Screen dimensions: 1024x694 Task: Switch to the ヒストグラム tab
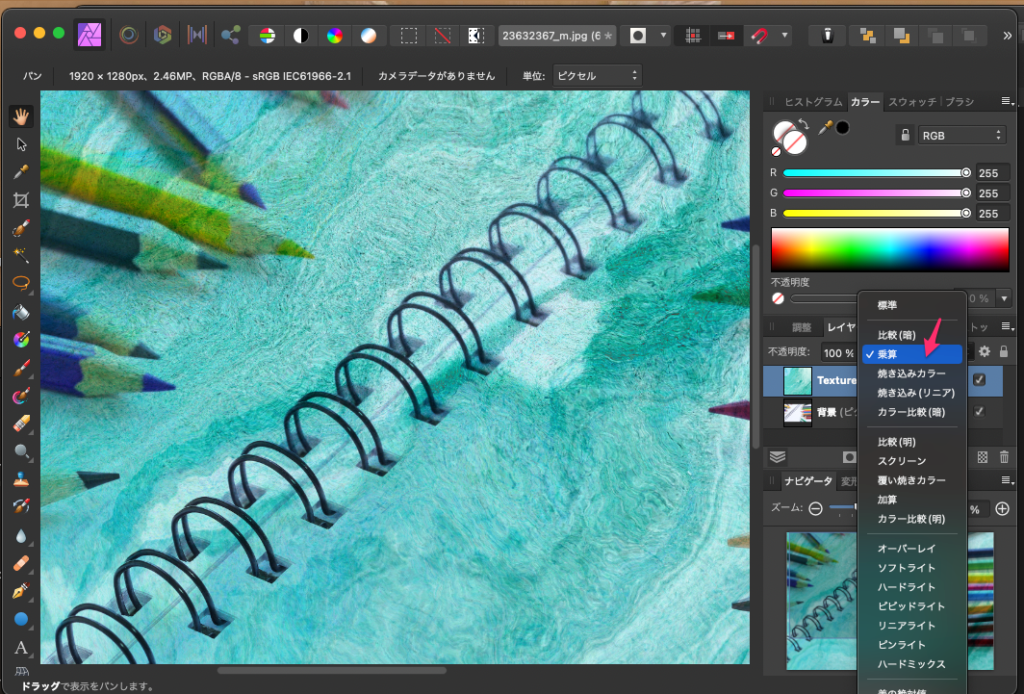click(813, 102)
